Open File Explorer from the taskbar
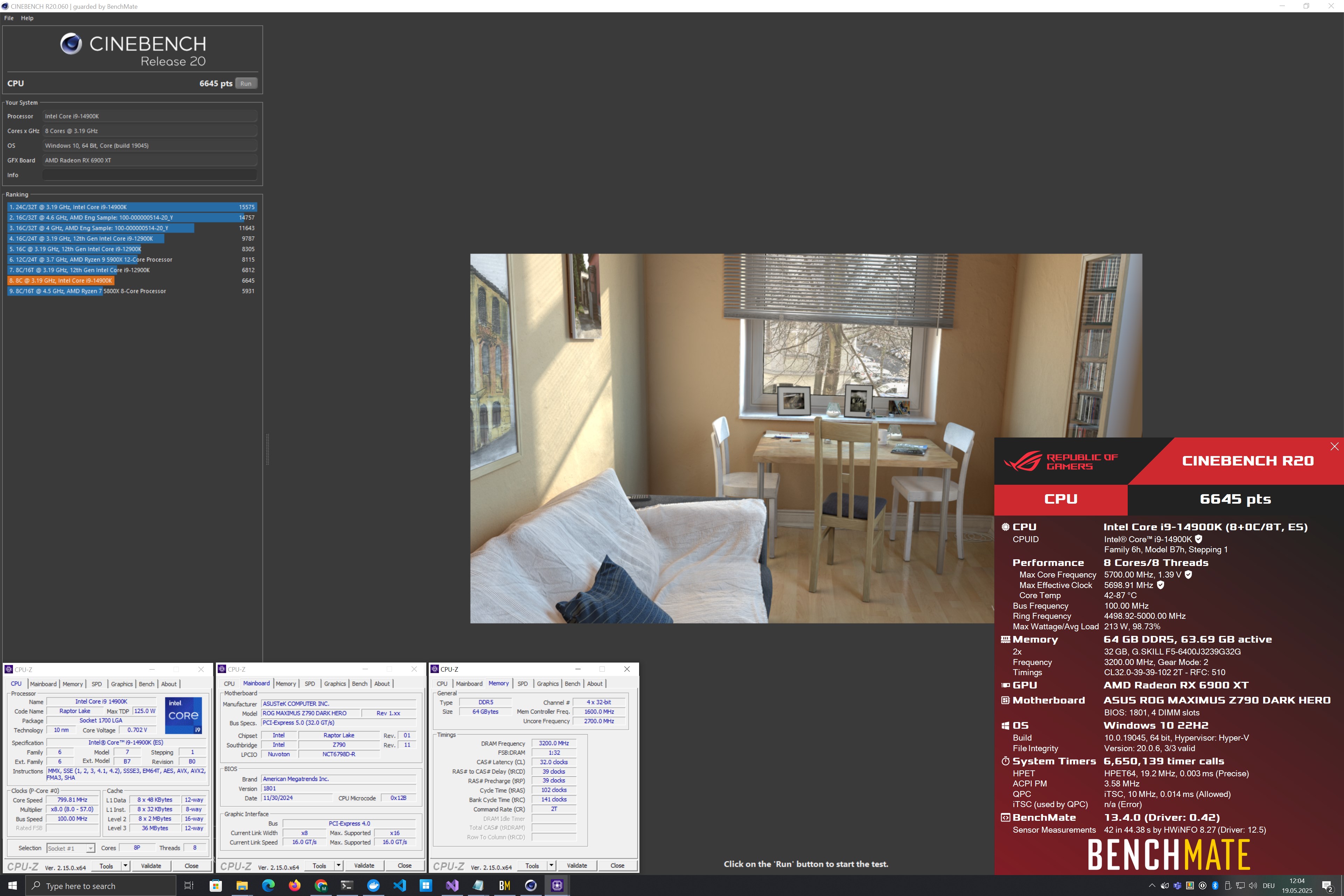Screen dimensions: 1344x896 242,886
